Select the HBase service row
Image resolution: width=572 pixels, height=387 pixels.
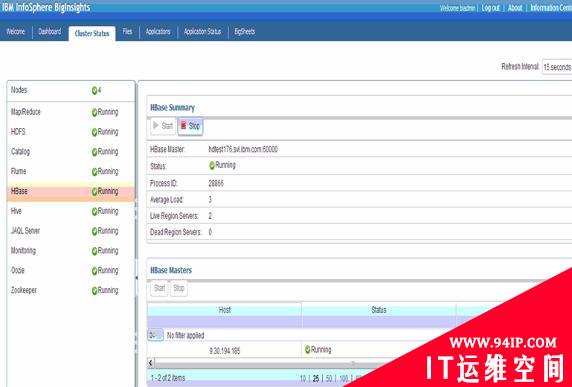click(71, 191)
